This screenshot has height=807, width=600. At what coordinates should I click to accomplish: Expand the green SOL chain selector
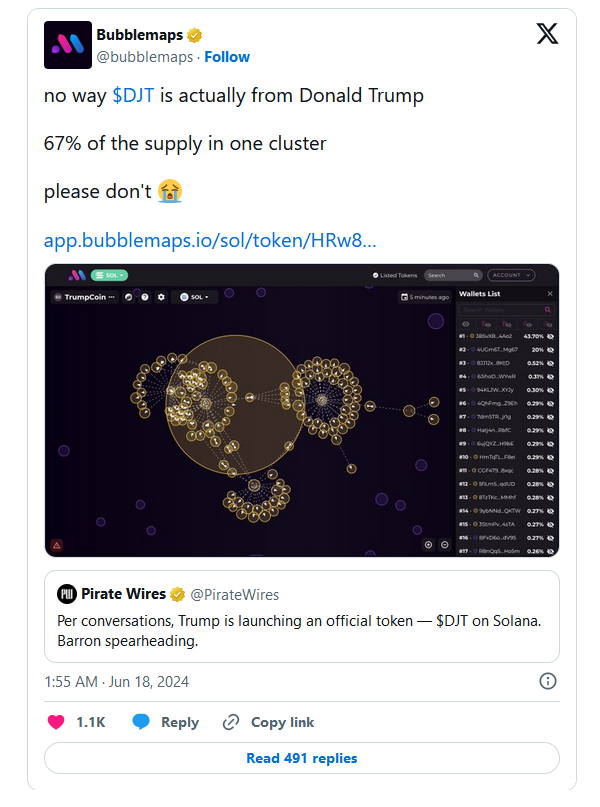coord(109,275)
